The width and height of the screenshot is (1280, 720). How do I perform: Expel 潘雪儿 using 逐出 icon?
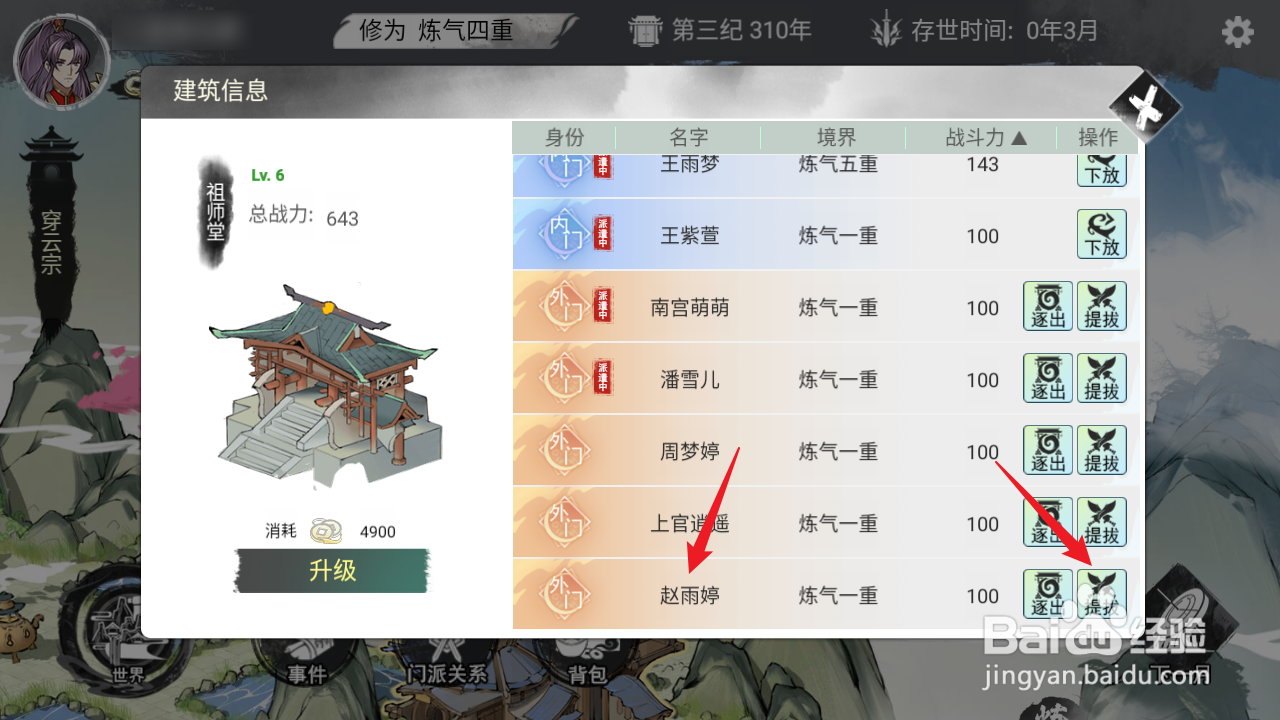tap(1048, 378)
